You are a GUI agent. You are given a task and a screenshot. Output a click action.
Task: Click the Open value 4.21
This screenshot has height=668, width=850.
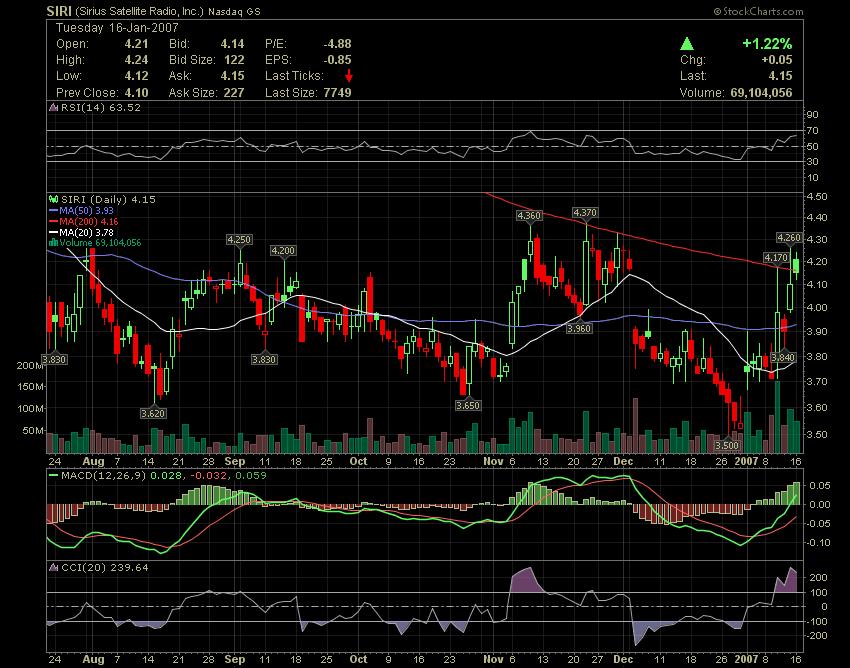click(x=136, y=44)
